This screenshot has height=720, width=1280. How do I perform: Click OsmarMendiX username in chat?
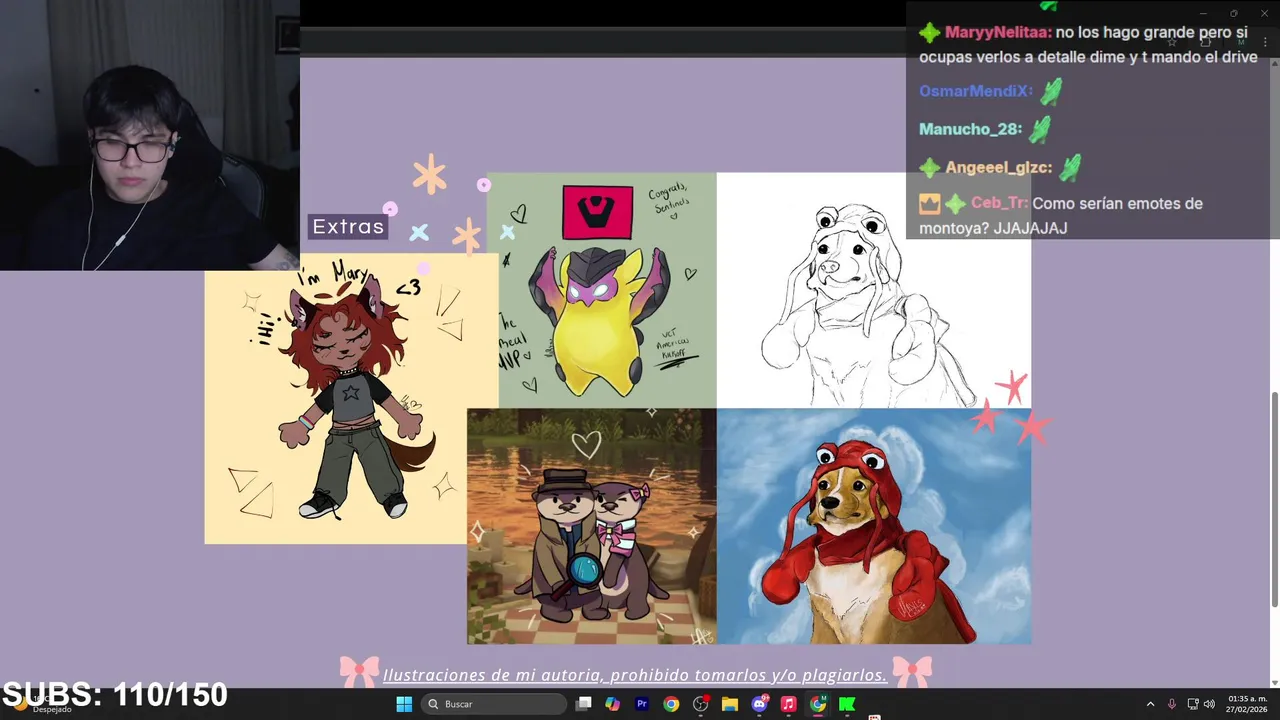tap(975, 91)
